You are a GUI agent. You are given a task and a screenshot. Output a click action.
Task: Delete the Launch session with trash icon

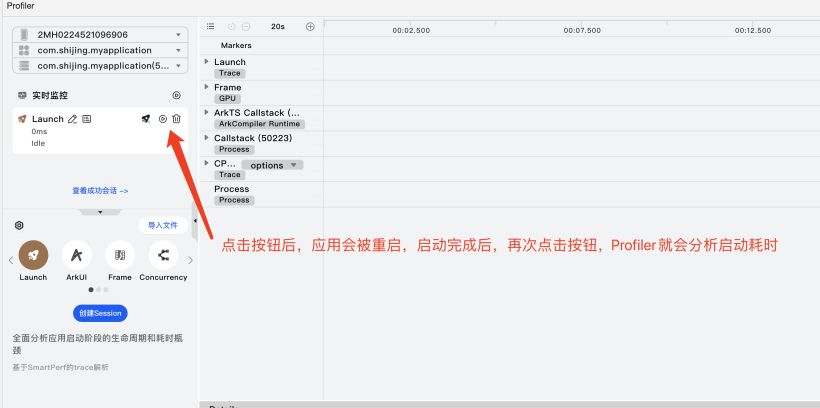(176, 119)
